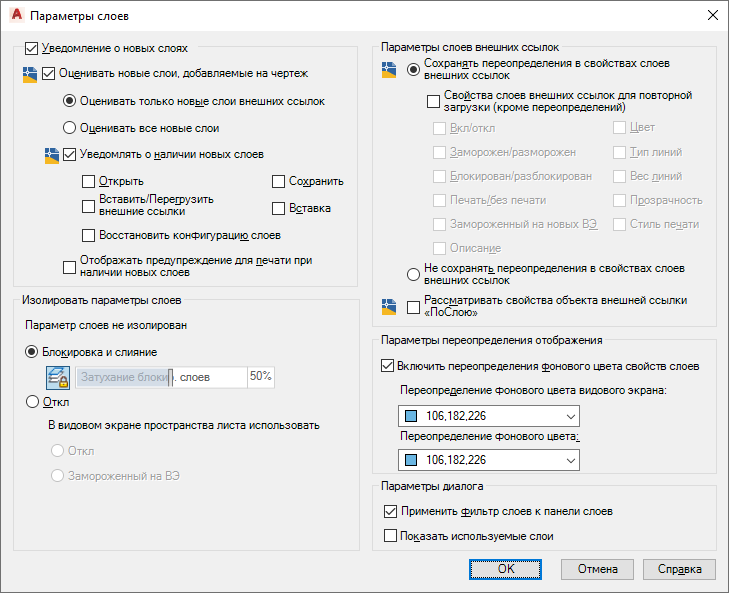
Task: Open the viewport background color override dropdown
Action: [x=488, y=416]
